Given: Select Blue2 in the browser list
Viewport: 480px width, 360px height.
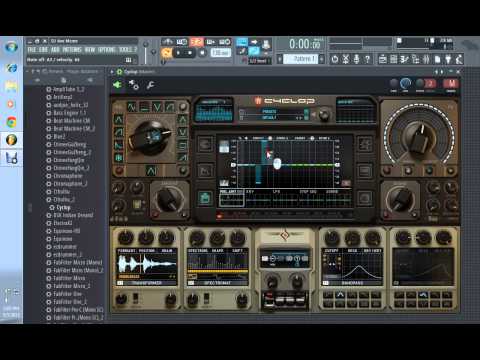Looking at the screenshot, I should point(59,136).
